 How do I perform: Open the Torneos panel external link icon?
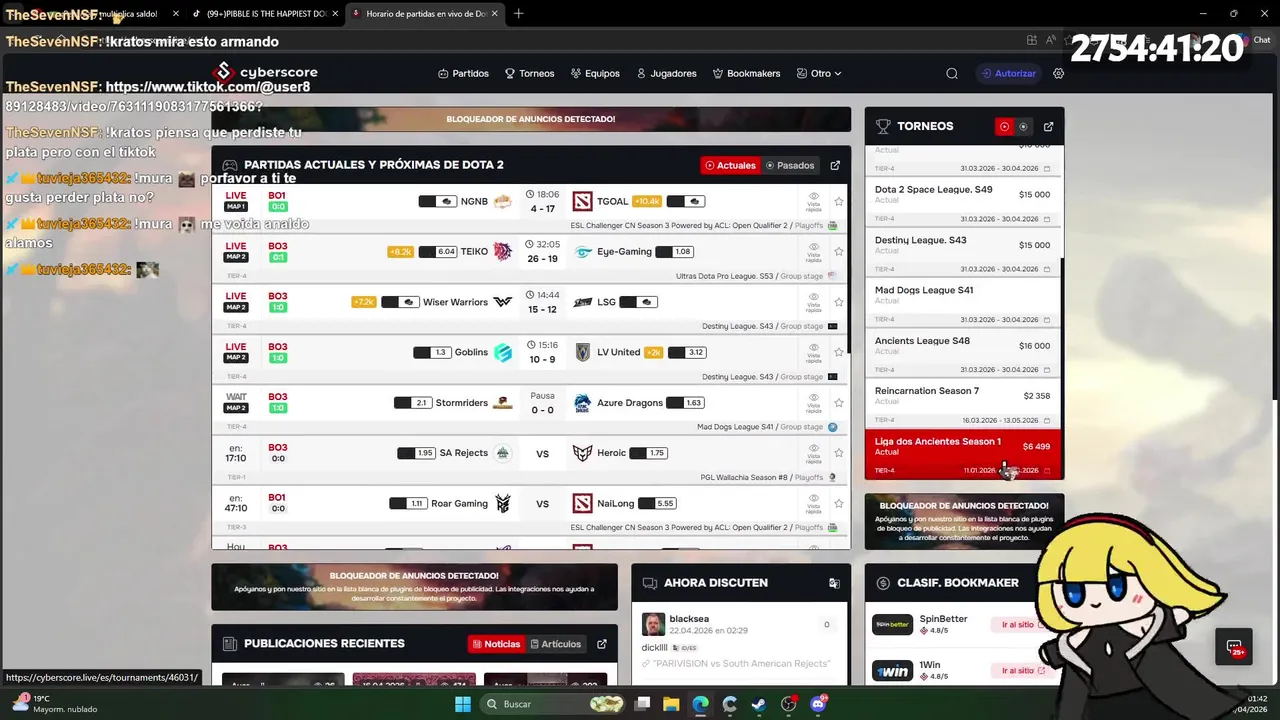[x=1048, y=127]
